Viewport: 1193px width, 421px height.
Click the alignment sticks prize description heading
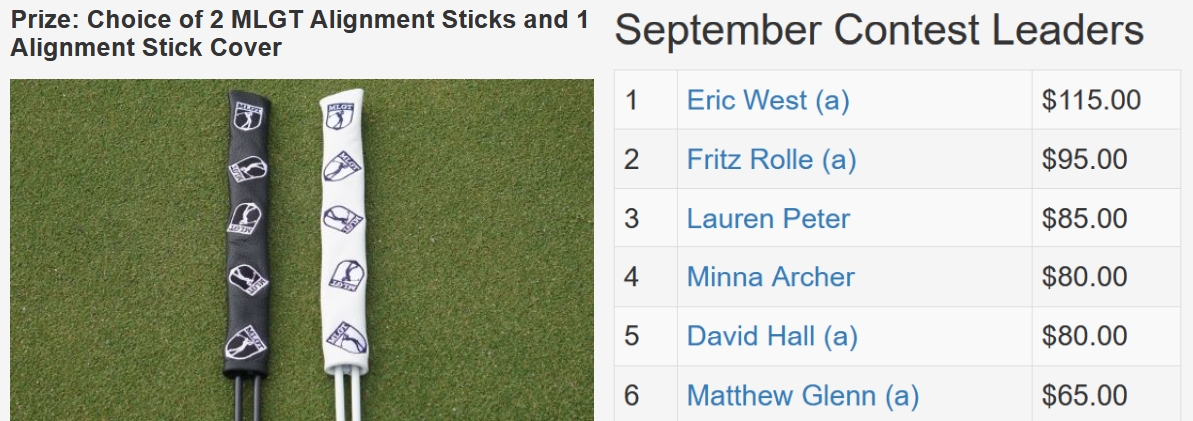coord(299,33)
